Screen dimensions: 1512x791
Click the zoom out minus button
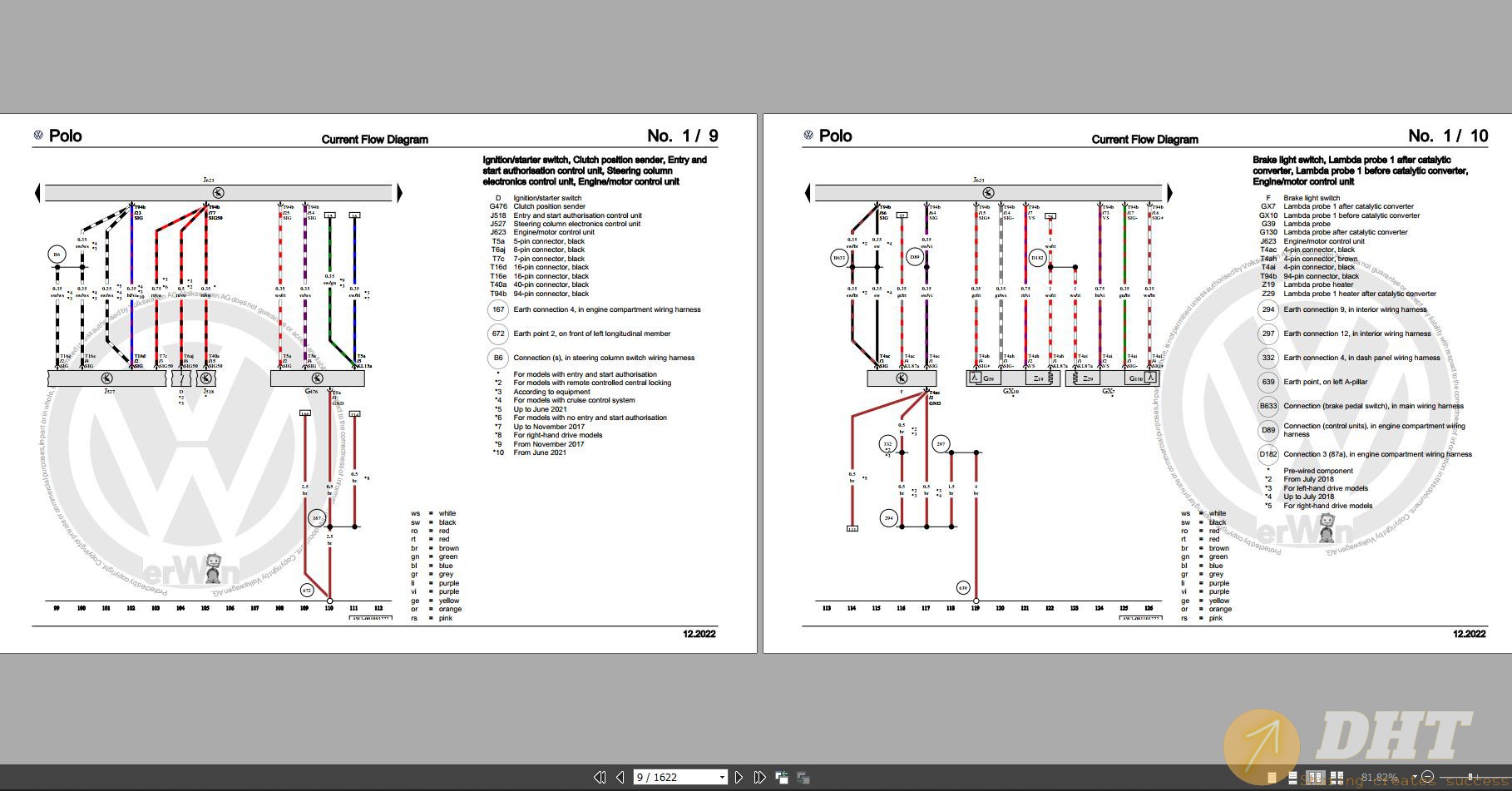coord(1427,776)
